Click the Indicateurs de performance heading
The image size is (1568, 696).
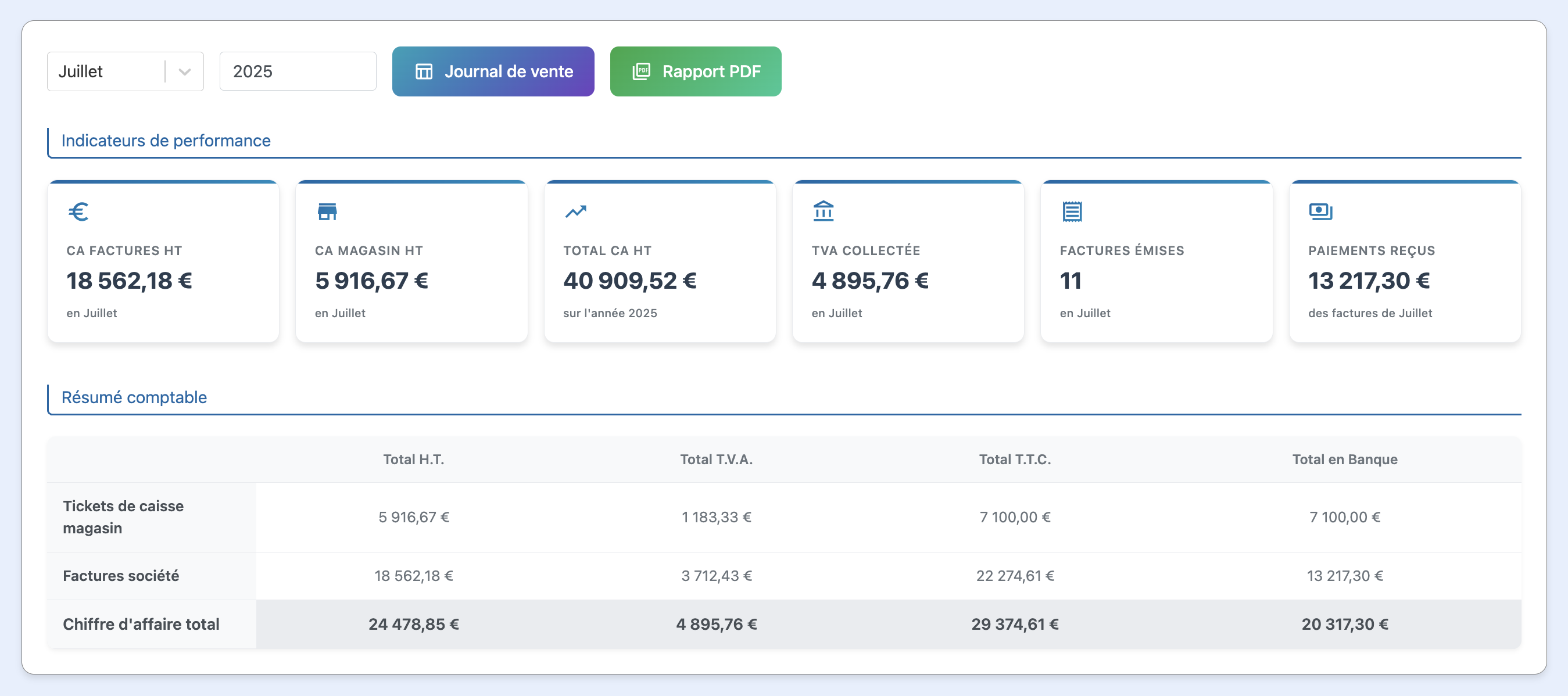click(x=166, y=141)
